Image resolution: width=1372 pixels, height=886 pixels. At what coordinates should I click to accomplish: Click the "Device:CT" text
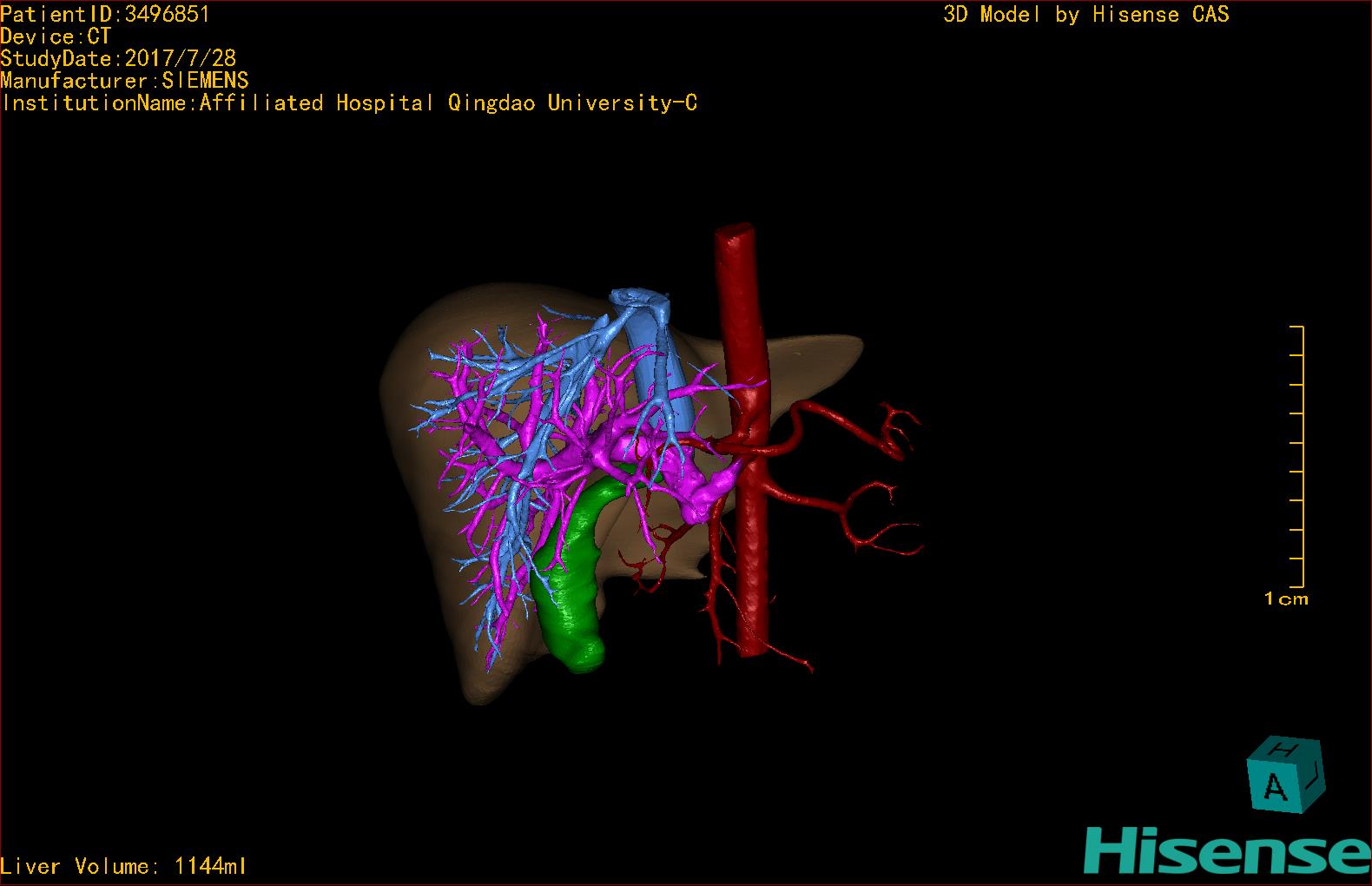(56, 36)
